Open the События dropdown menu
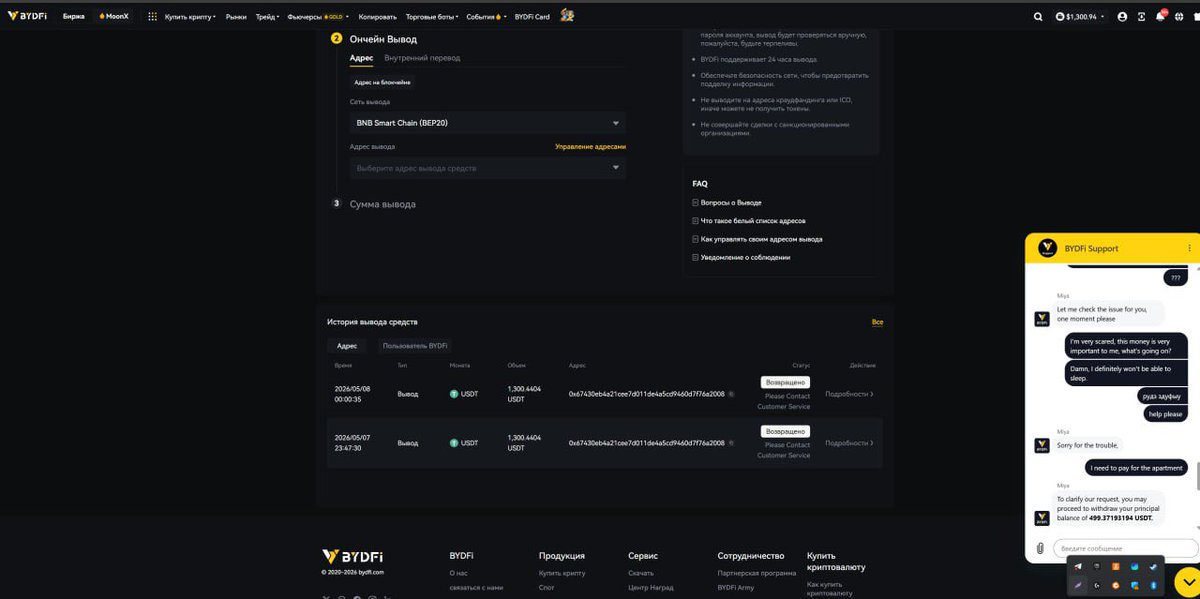 point(486,17)
